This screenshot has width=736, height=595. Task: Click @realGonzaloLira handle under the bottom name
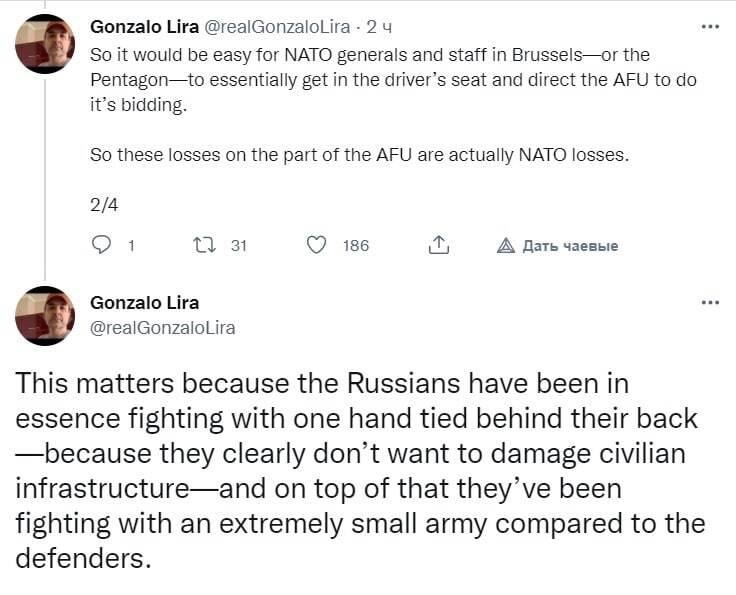[163, 327]
